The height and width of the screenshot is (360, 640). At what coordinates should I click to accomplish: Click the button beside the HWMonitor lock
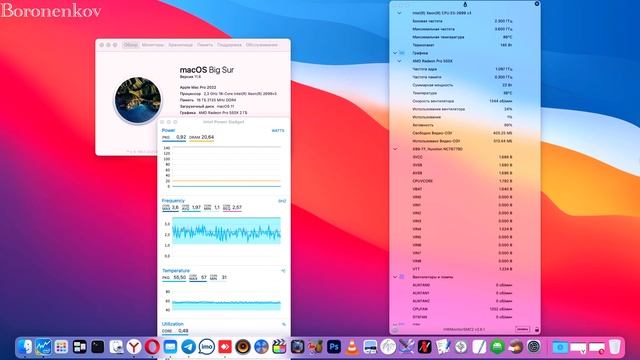pos(522,329)
